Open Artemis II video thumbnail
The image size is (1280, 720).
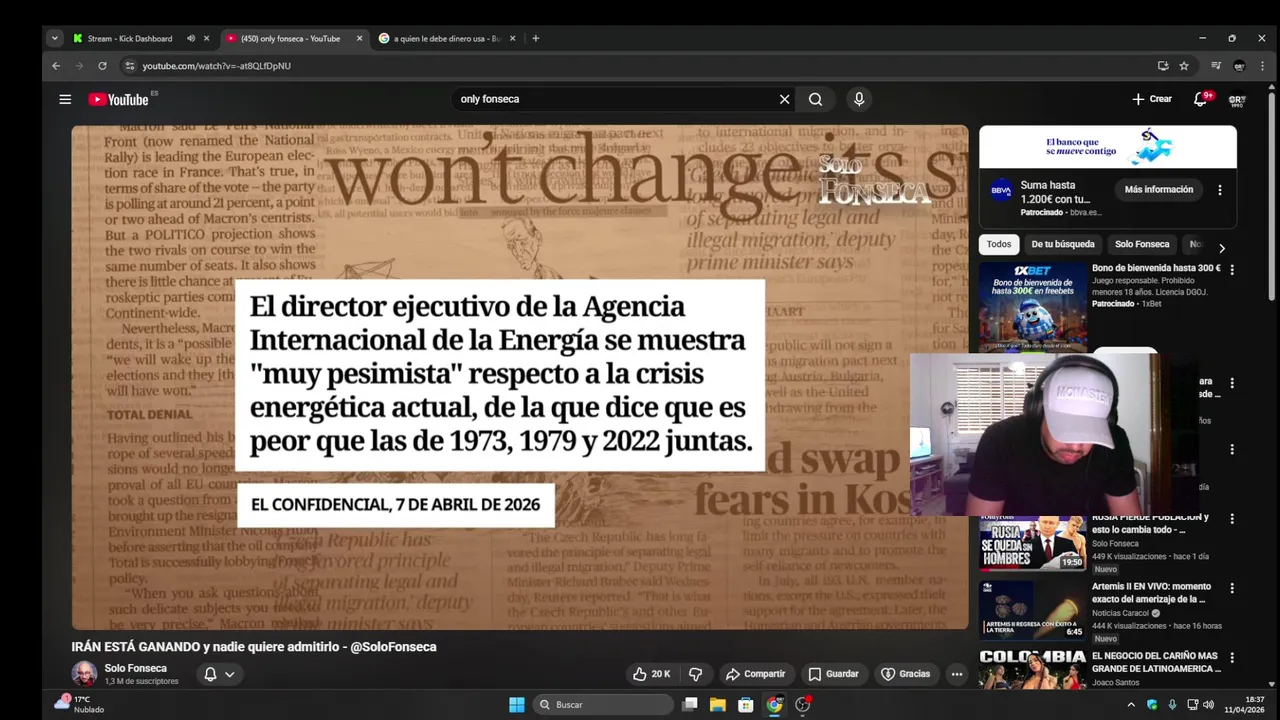1033,609
